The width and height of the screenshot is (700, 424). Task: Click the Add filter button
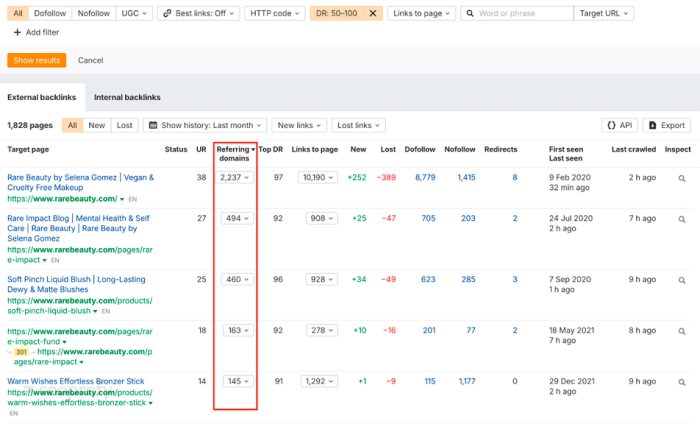(x=36, y=32)
